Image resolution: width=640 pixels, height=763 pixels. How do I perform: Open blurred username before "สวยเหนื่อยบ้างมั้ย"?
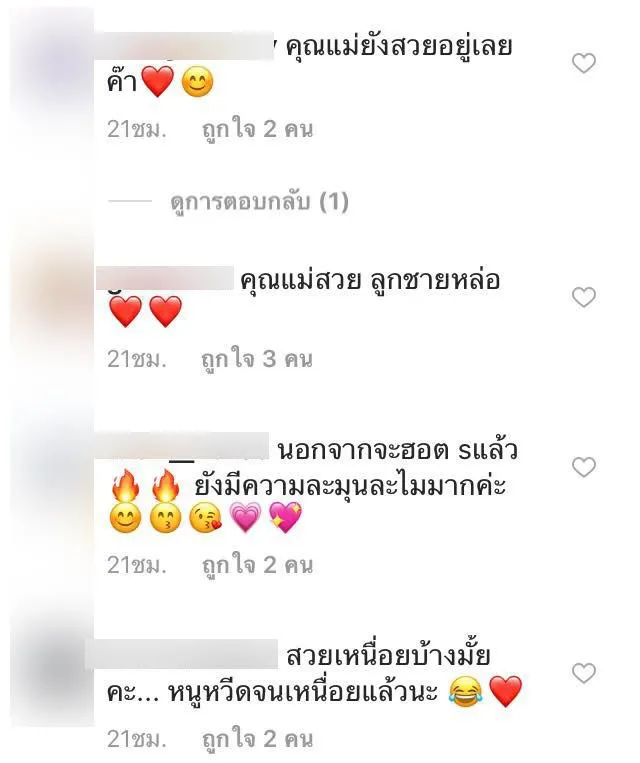182,654
